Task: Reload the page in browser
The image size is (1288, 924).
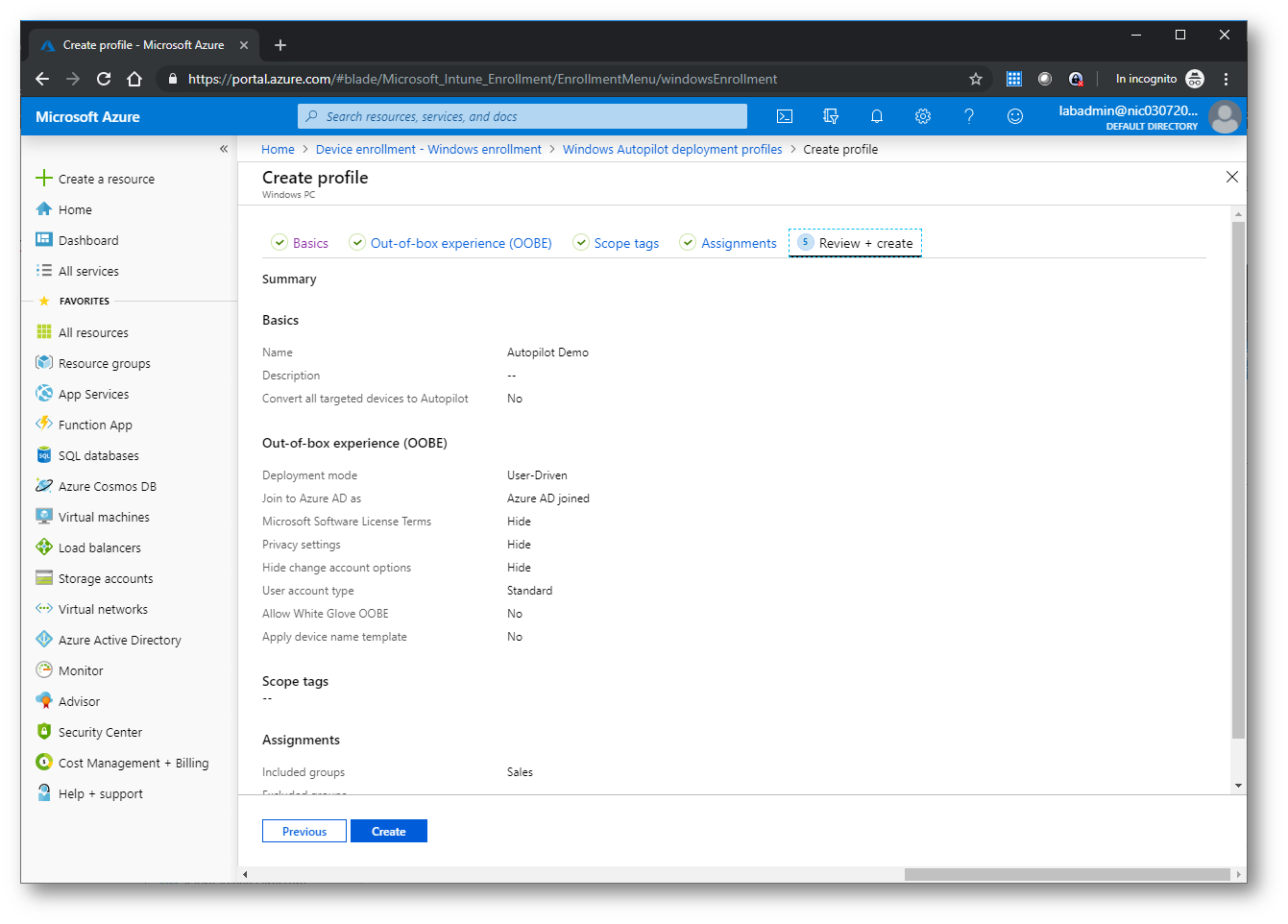Action: tap(104, 79)
